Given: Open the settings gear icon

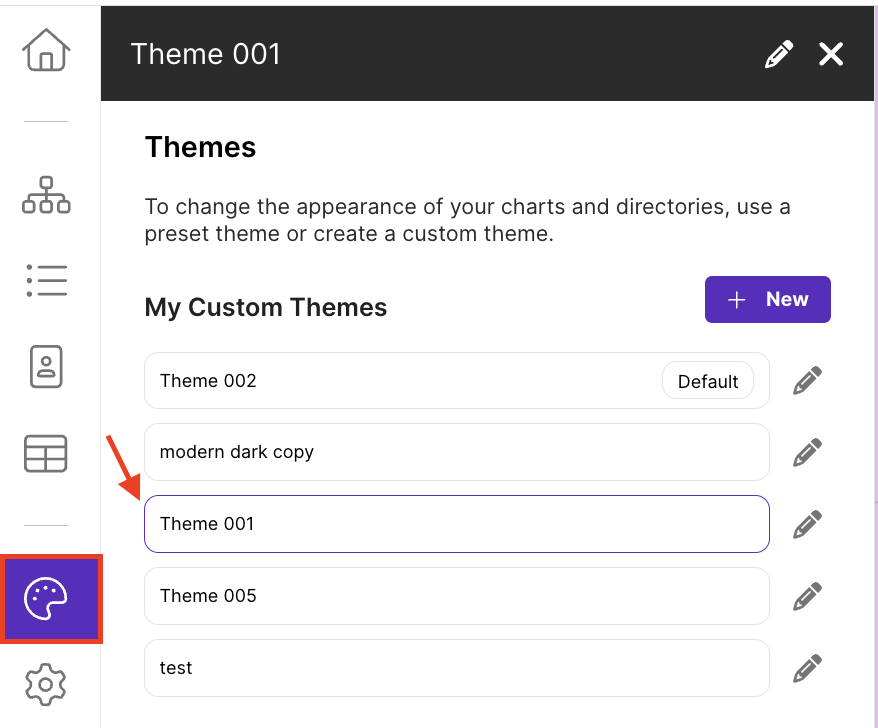Looking at the screenshot, I should click(46, 684).
